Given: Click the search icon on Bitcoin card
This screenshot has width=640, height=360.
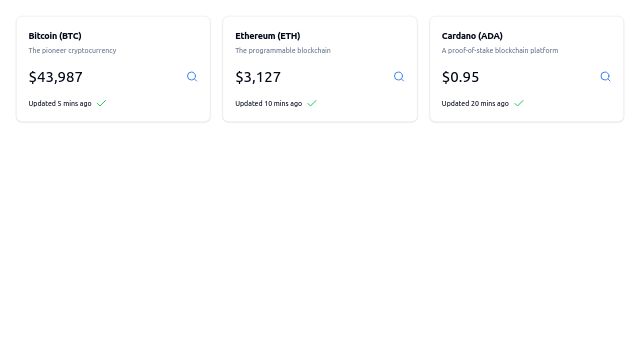Looking at the screenshot, I should coord(192,77).
